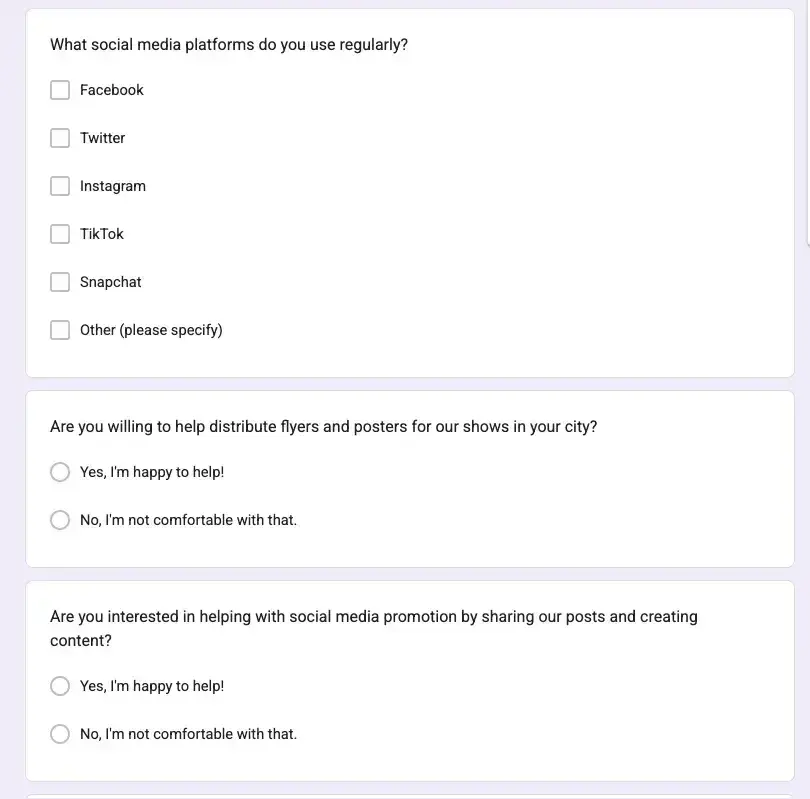Click the social media platforms question title
The width and height of the screenshot is (810, 799).
[x=228, y=44]
